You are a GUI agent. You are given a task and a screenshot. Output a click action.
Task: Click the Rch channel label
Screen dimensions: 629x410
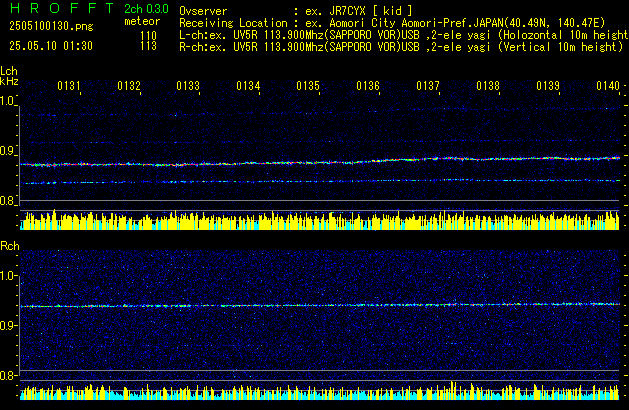pos(10,246)
